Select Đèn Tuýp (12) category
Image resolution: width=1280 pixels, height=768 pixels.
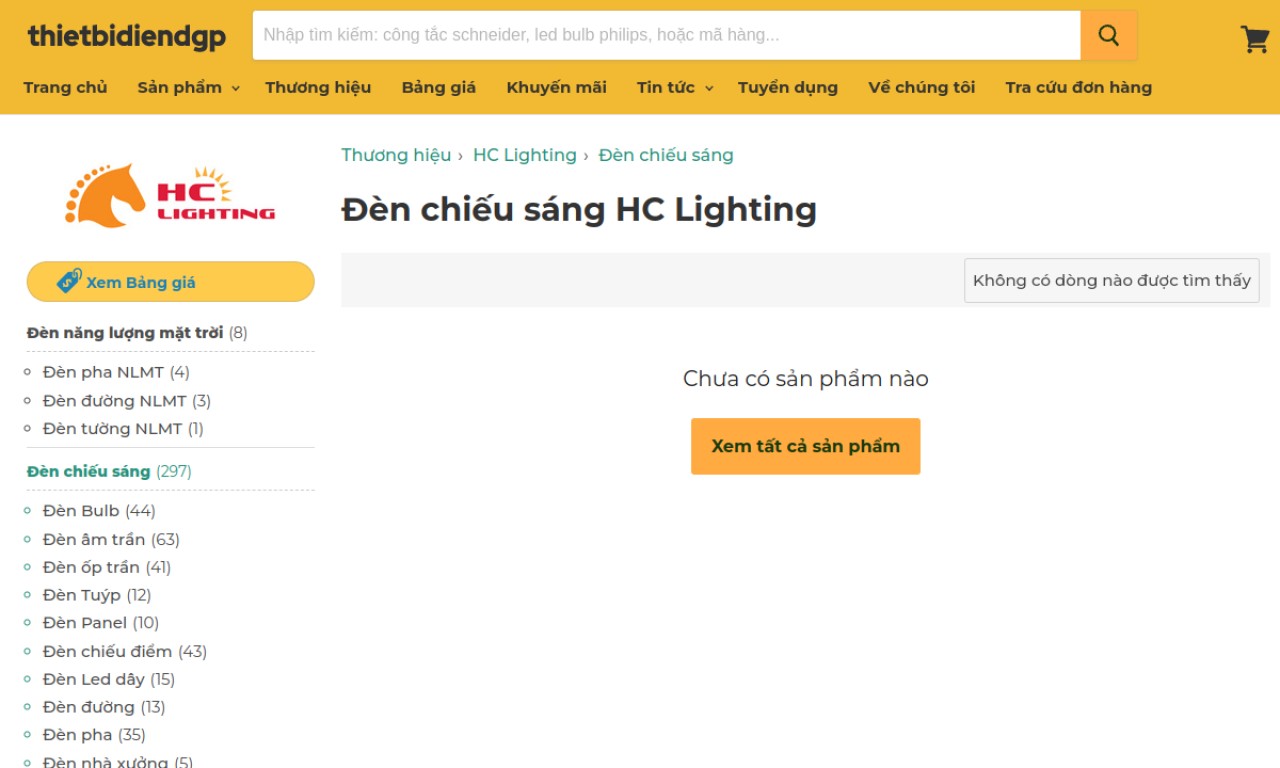click(97, 595)
